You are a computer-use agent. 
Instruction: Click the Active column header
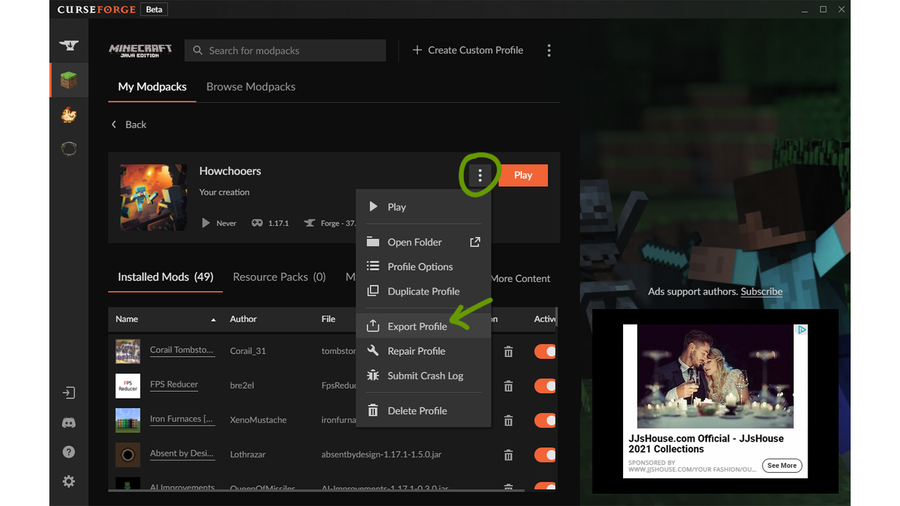click(544, 319)
